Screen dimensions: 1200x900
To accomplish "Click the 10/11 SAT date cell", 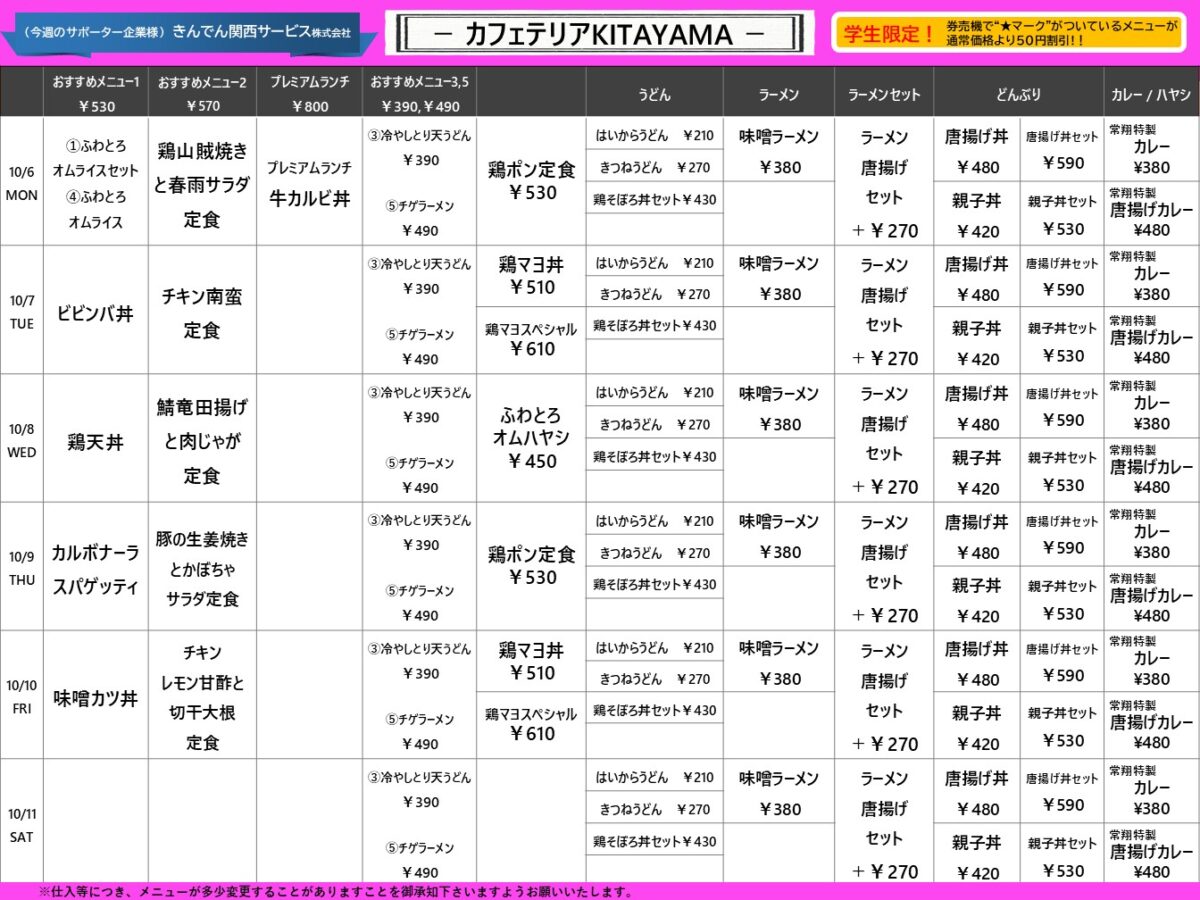I will [x=21, y=823].
